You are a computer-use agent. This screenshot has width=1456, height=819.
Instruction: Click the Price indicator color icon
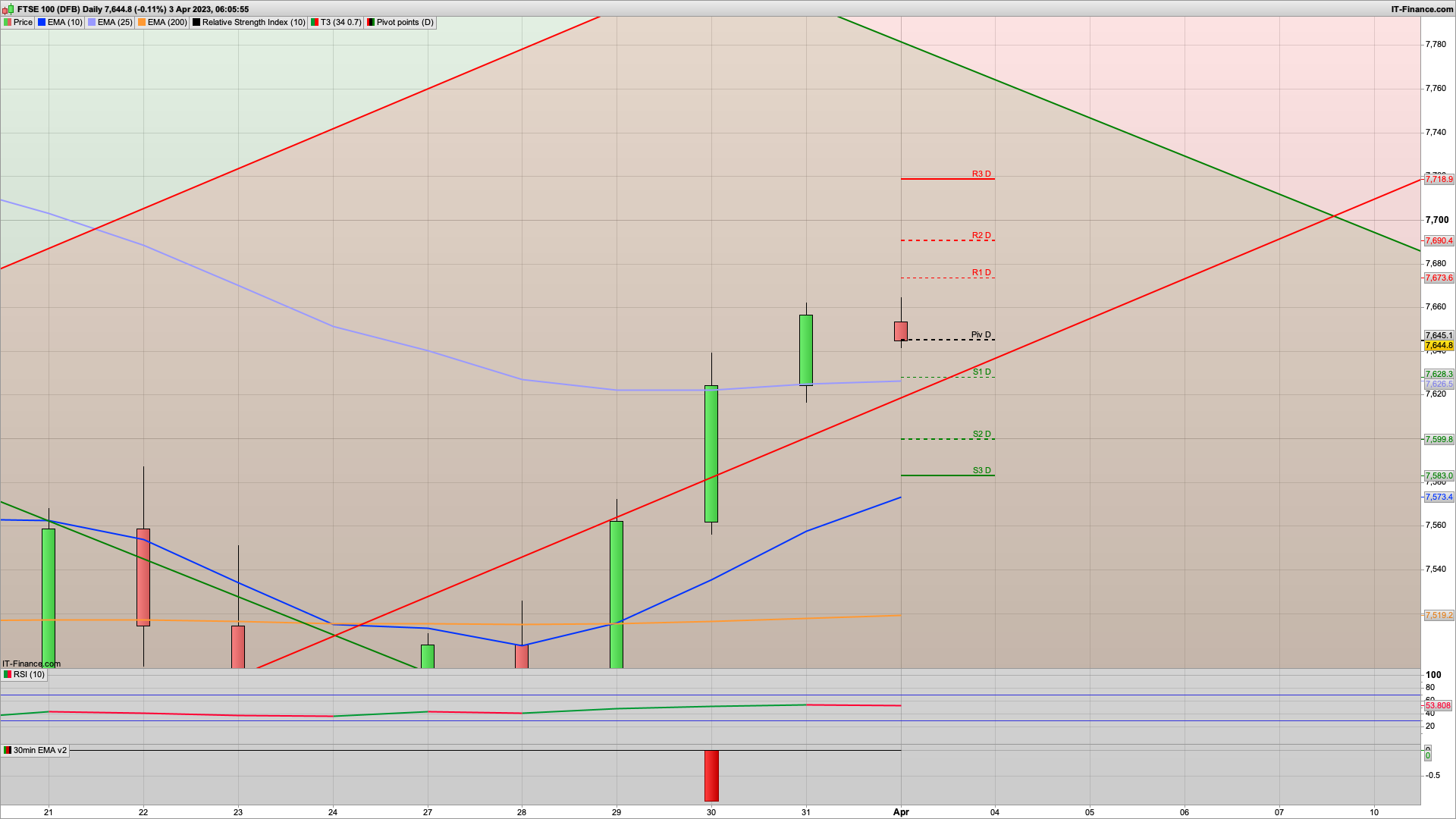[x=8, y=23]
